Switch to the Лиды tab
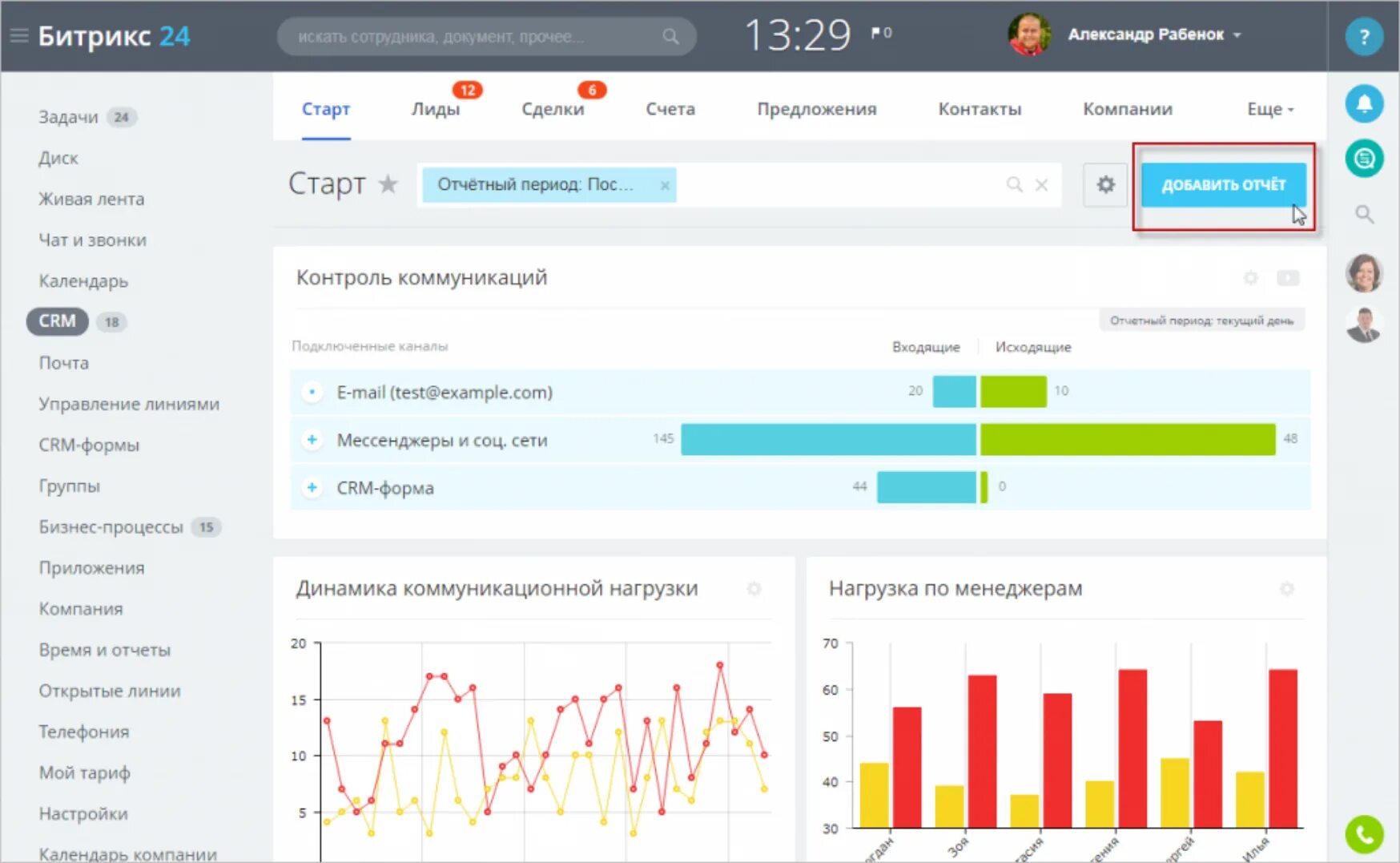The image size is (1400, 863). (x=436, y=109)
